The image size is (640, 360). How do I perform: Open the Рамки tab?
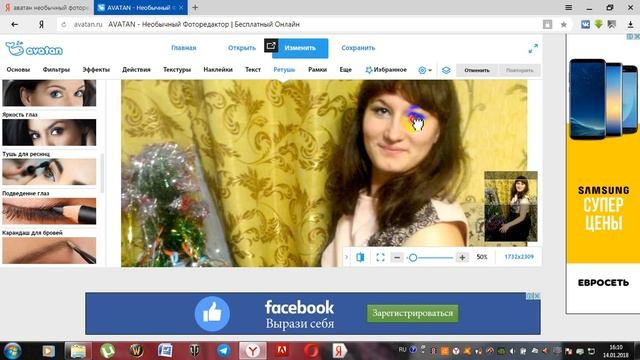pyautogui.click(x=318, y=70)
